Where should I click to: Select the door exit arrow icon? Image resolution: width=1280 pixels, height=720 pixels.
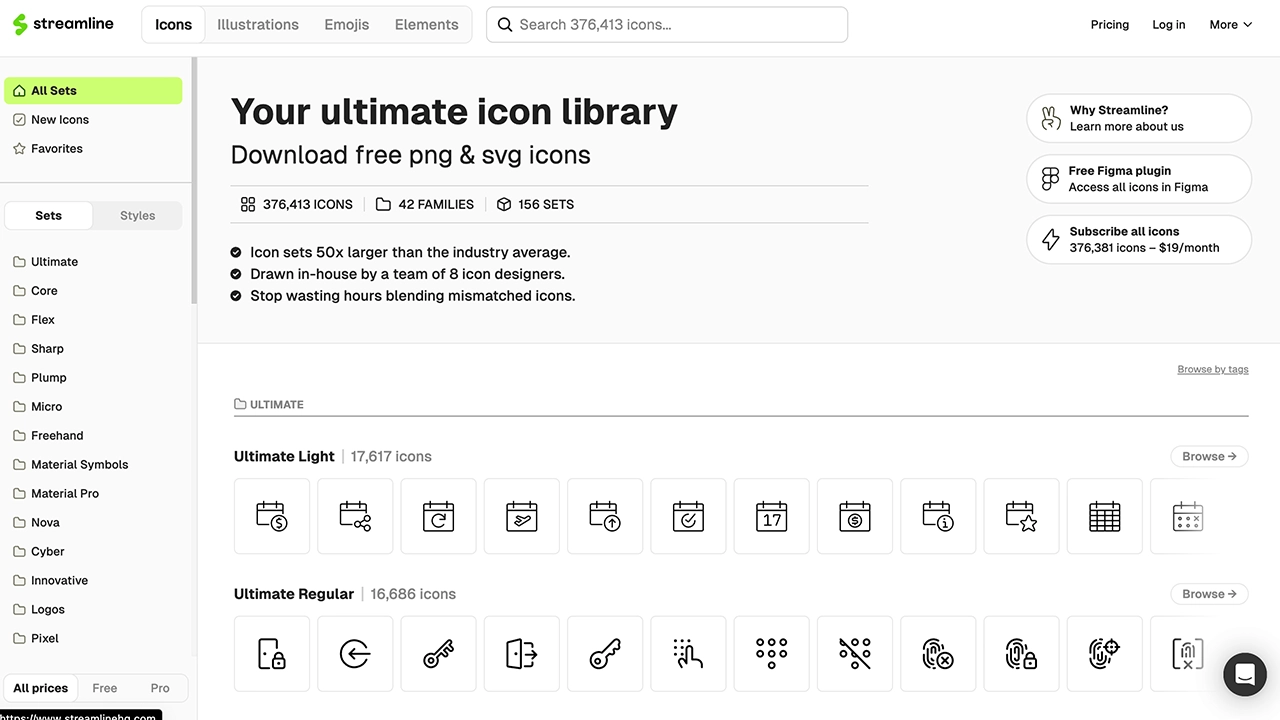pyautogui.click(x=522, y=654)
